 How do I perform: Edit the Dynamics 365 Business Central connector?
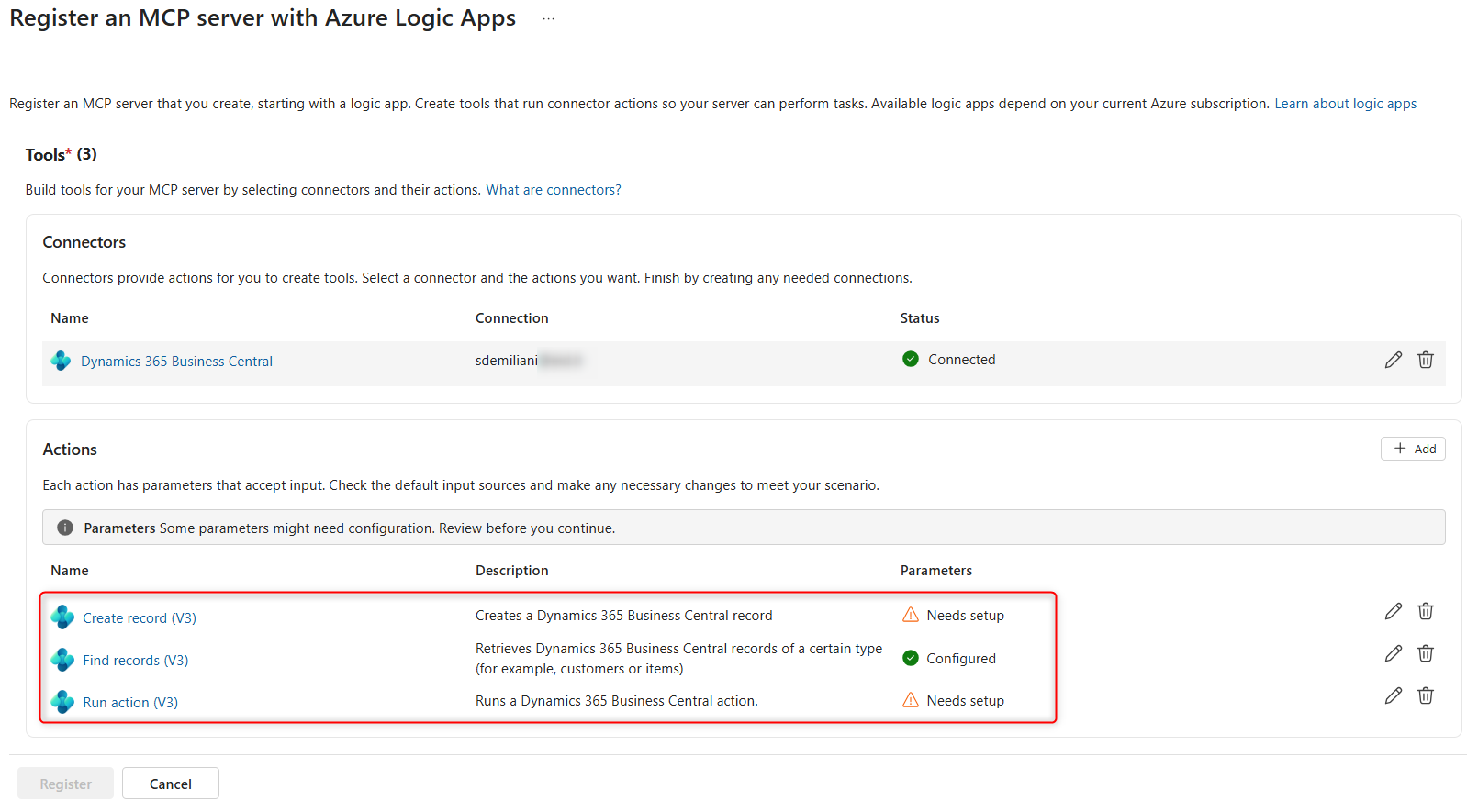coord(1393,360)
